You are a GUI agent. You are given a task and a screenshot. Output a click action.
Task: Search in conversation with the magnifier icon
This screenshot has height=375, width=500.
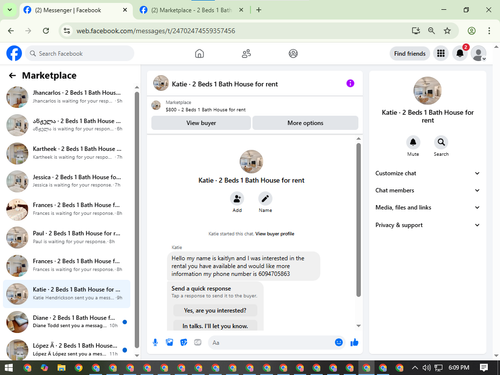click(441, 142)
